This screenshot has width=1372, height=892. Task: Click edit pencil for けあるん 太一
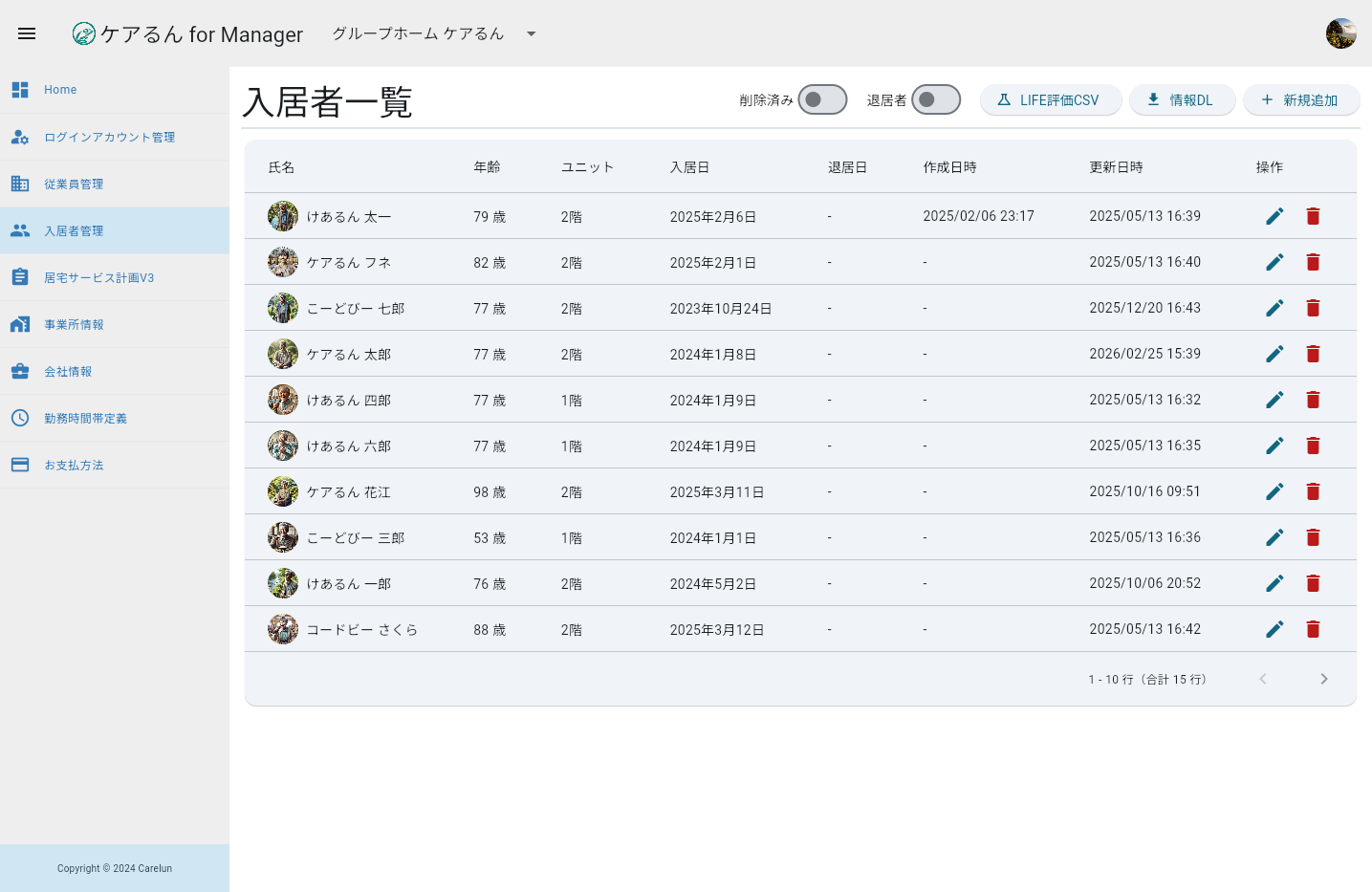click(1274, 216)
